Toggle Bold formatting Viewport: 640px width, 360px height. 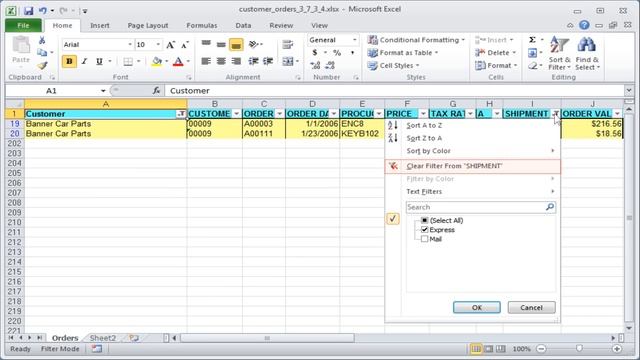coord(69,62)
